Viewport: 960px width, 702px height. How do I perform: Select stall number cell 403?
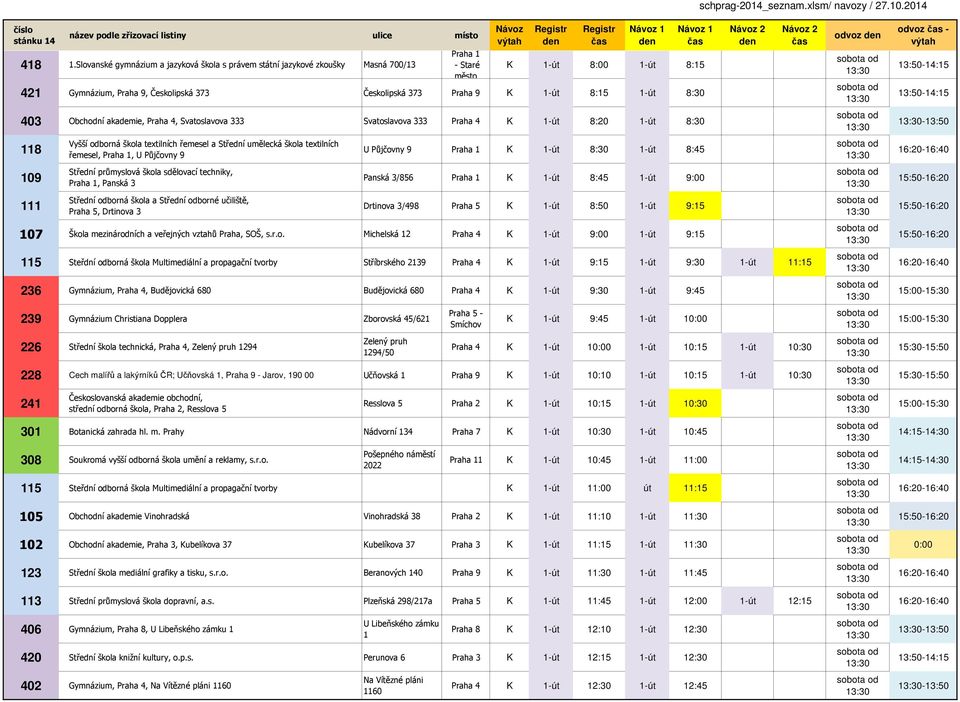click(x=31, y=121)
